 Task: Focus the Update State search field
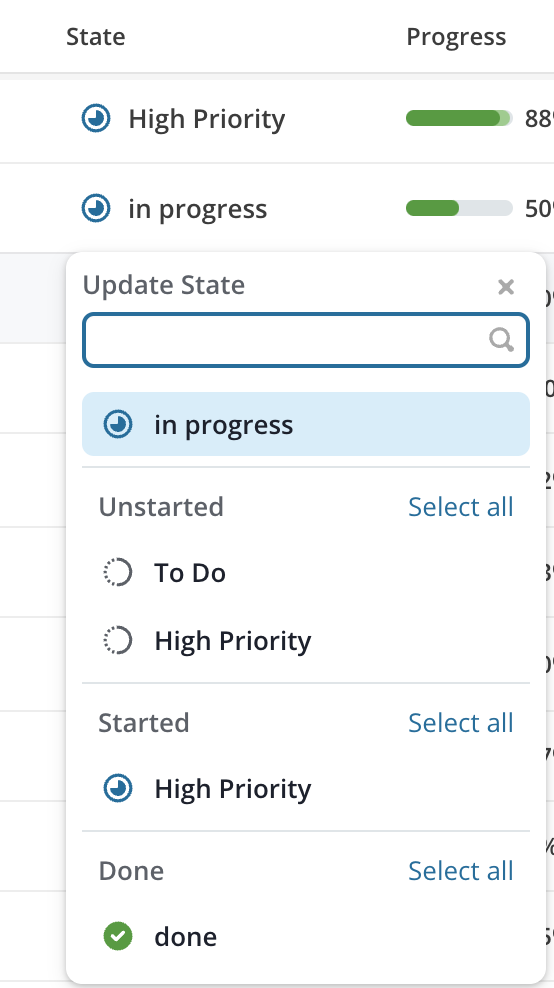pos(306,340)
